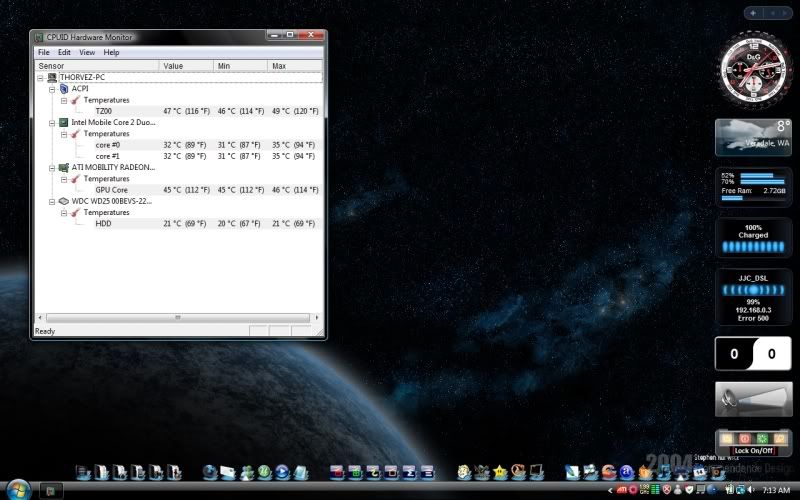
Task: Click the horizontal scrollbar thumb
Action: [x=178, y=317]
